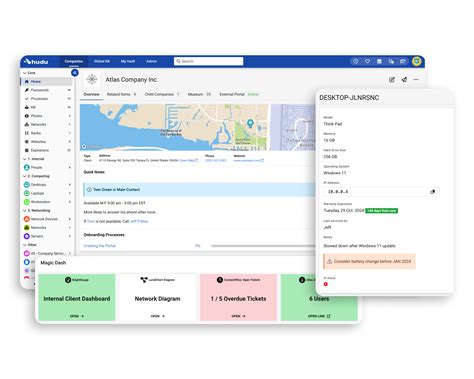Open the Companies menu item
This screenshot has width=474, height=379.
(74, 61)
